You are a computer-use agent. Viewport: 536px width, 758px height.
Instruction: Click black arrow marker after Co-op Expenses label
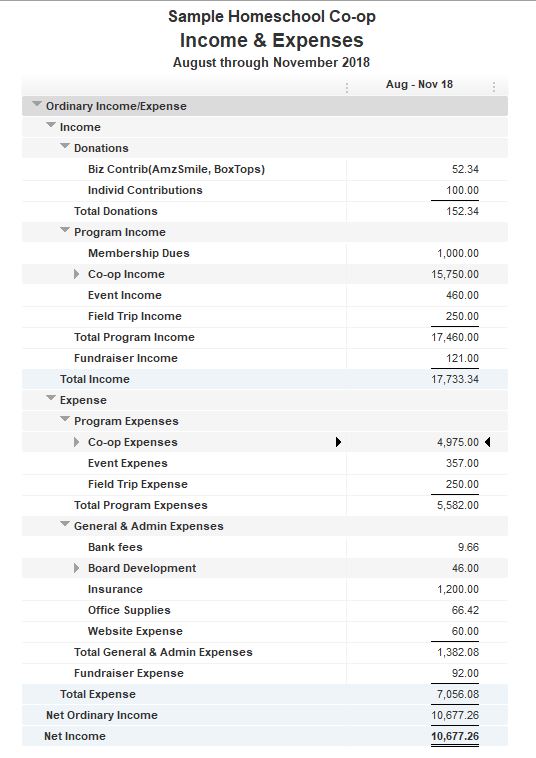[x=338, y=442]
